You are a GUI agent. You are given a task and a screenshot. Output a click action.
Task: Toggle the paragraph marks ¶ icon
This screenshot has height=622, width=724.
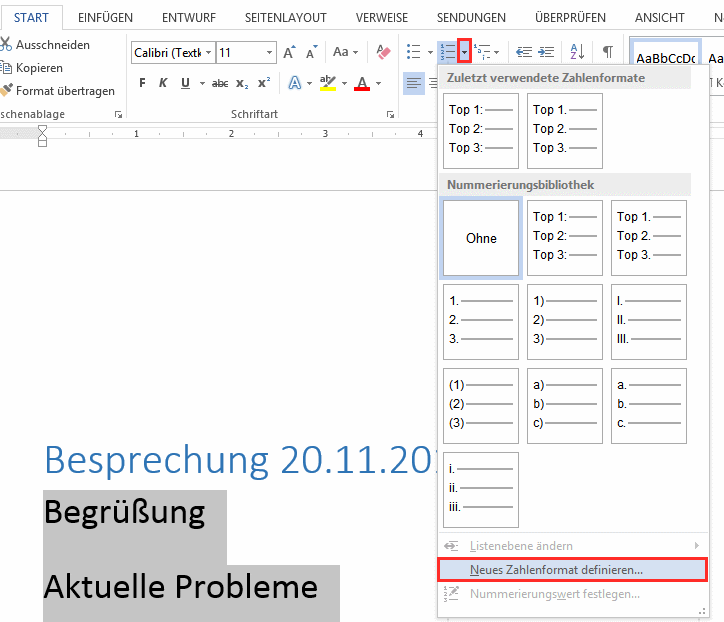(608, 52)
